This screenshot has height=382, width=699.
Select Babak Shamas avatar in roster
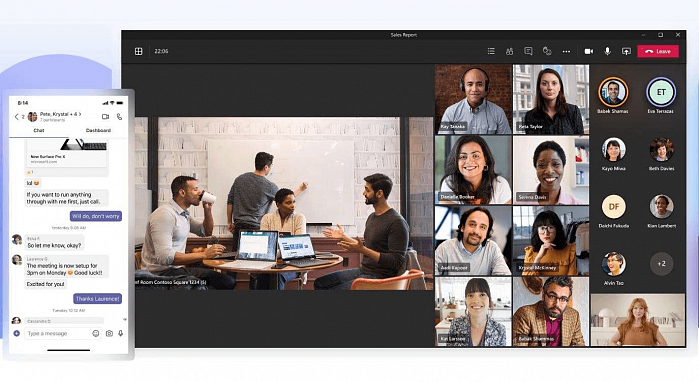click(613, 92)
